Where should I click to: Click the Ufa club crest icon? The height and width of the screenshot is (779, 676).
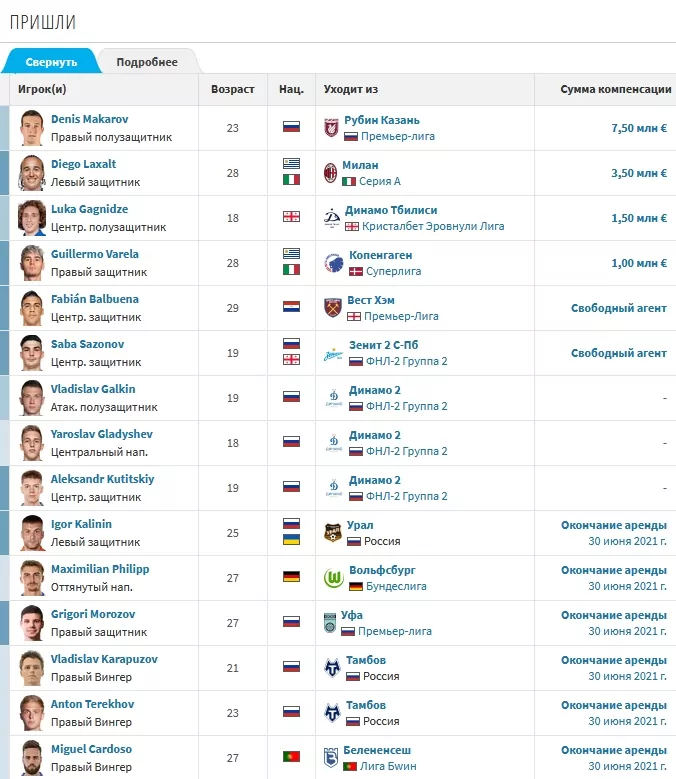click(x=332, y=623)
